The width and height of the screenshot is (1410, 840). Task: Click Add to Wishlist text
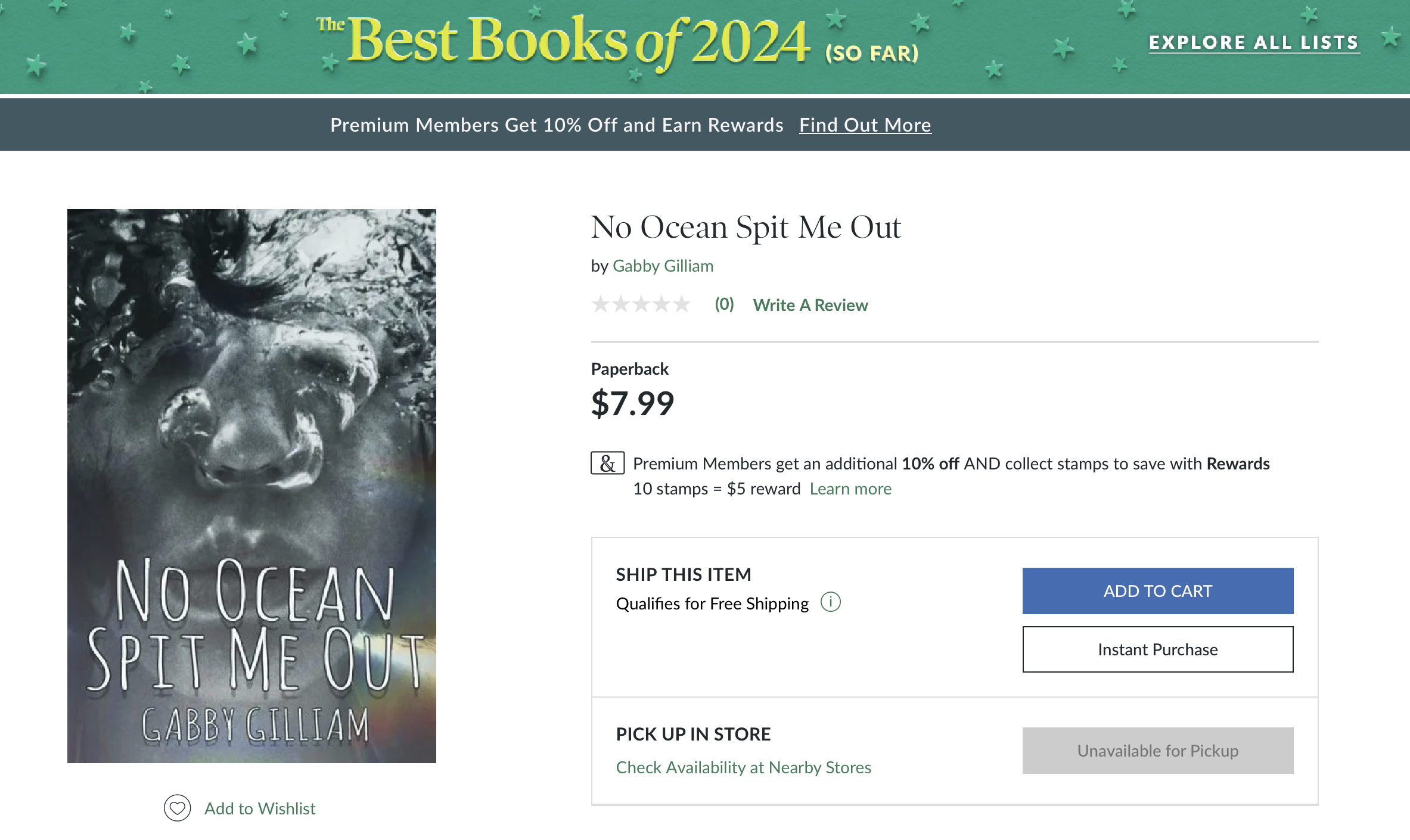260,808
